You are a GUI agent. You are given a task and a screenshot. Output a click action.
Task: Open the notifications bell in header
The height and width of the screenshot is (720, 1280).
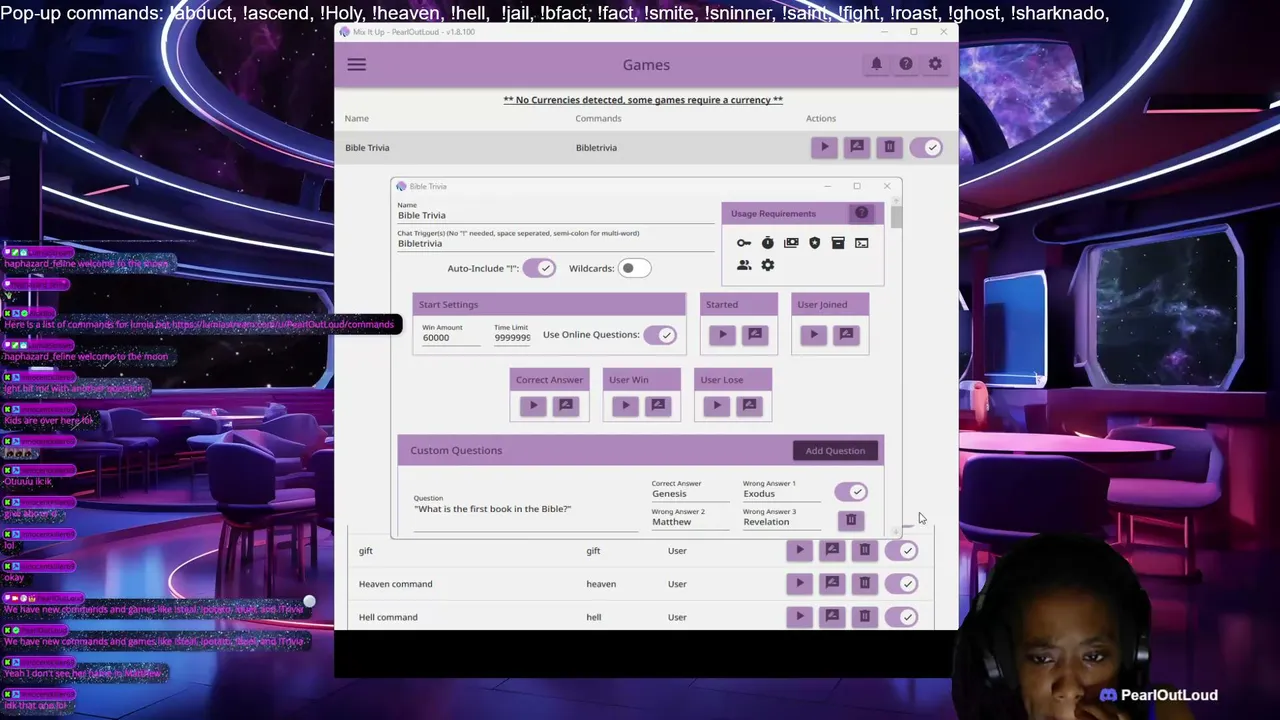point(876,64)
